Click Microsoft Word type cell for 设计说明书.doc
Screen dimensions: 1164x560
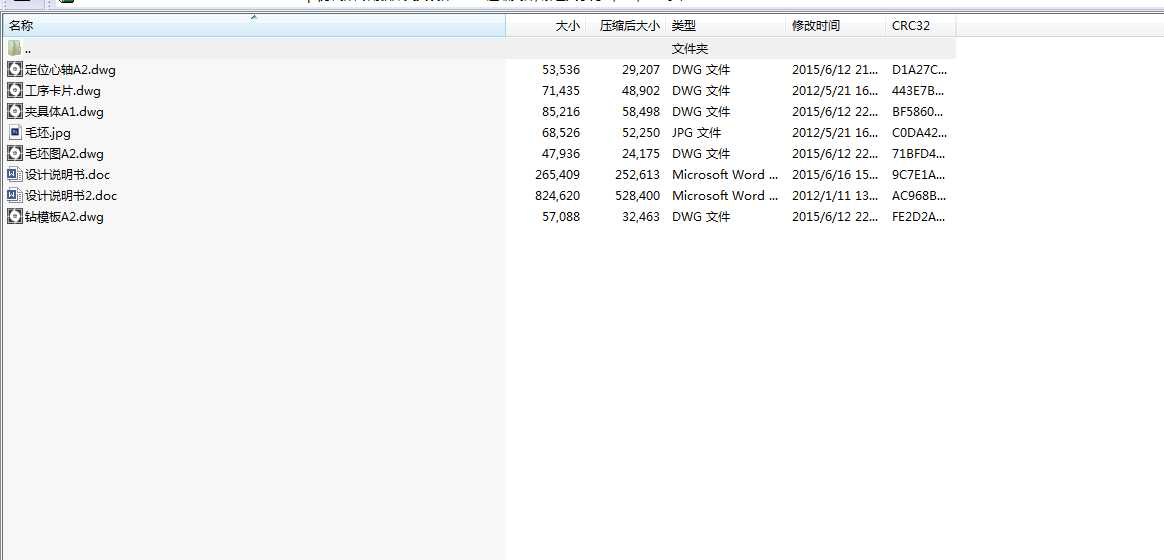[725, 175]
